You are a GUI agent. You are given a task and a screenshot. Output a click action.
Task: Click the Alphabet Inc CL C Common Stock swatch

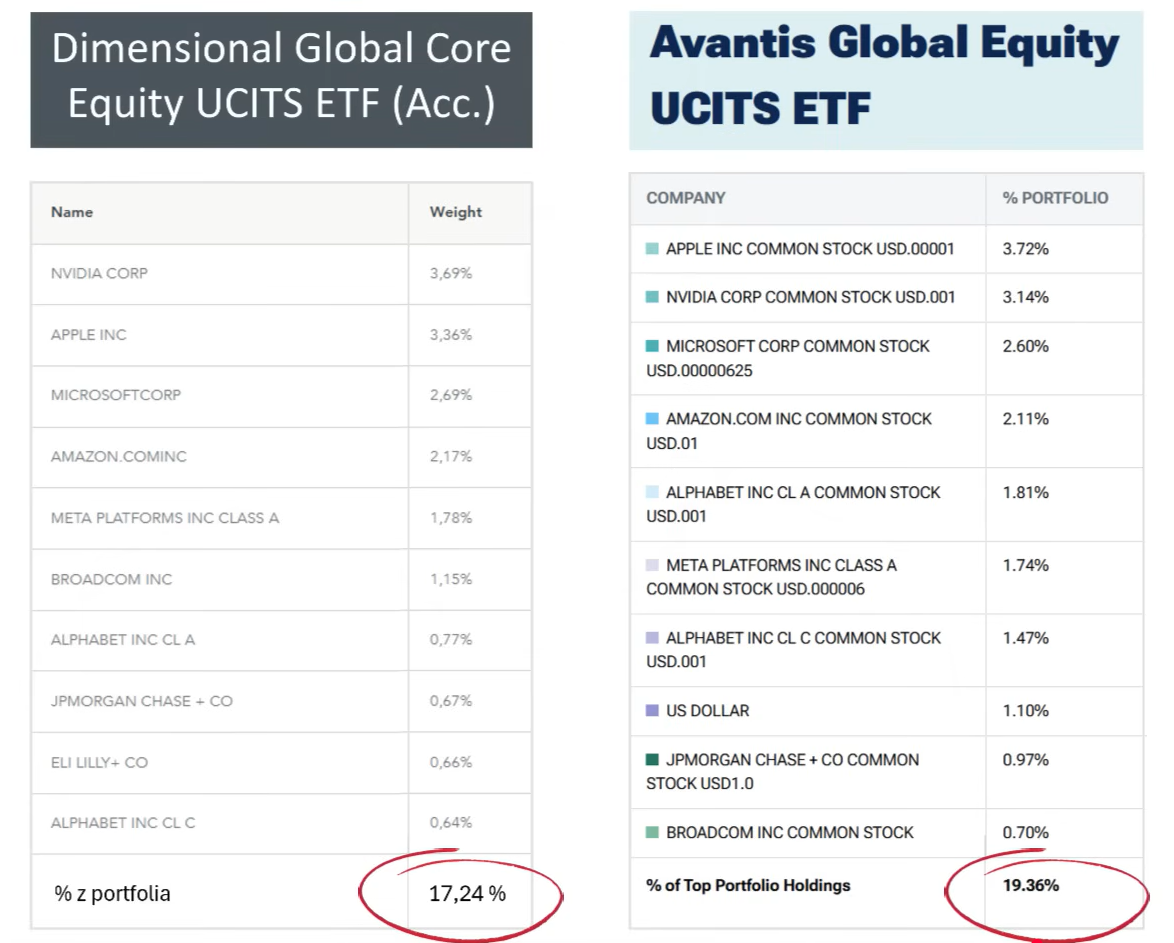652,637
